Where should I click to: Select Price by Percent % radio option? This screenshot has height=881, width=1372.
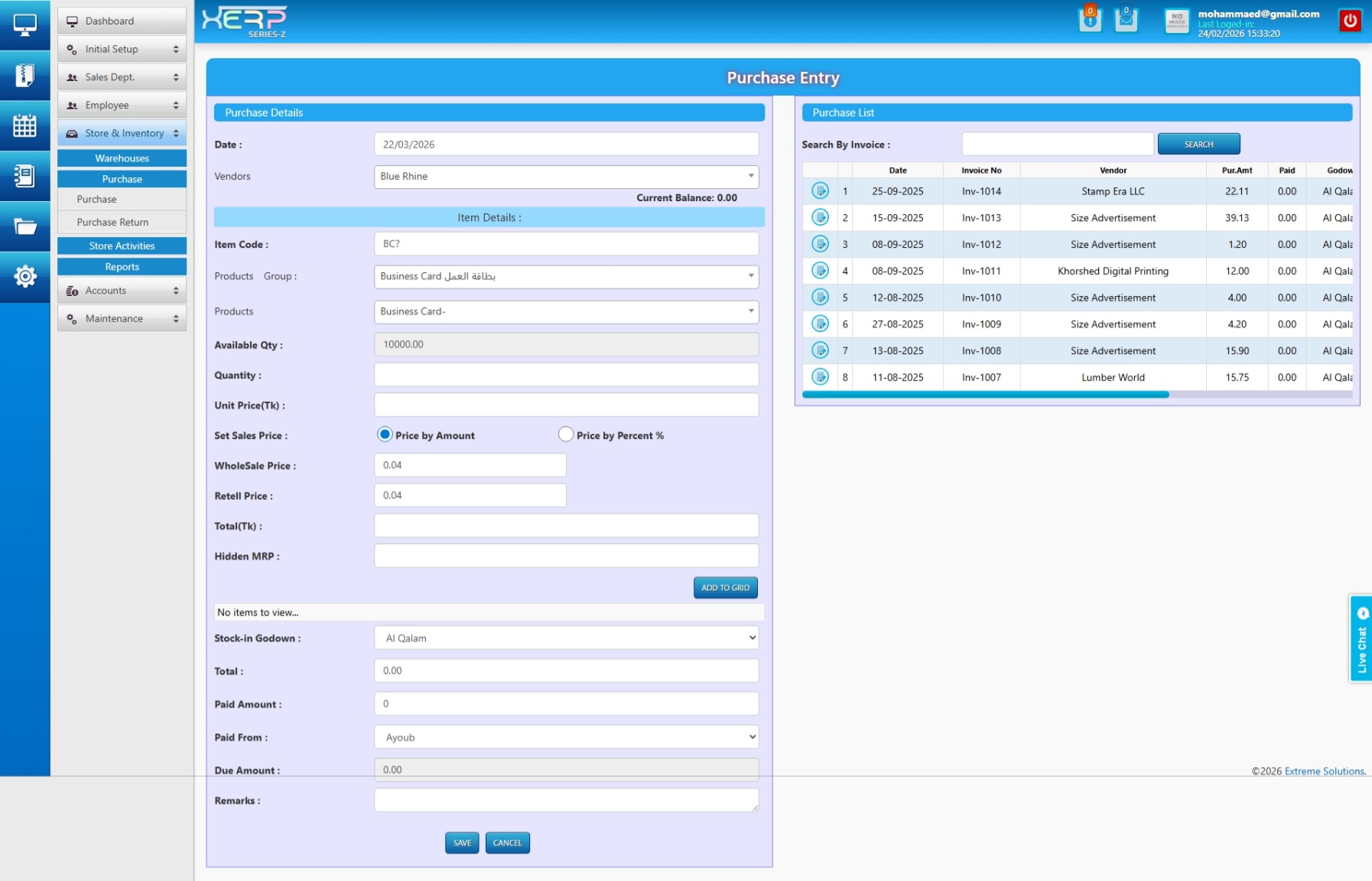click(566, 434)
